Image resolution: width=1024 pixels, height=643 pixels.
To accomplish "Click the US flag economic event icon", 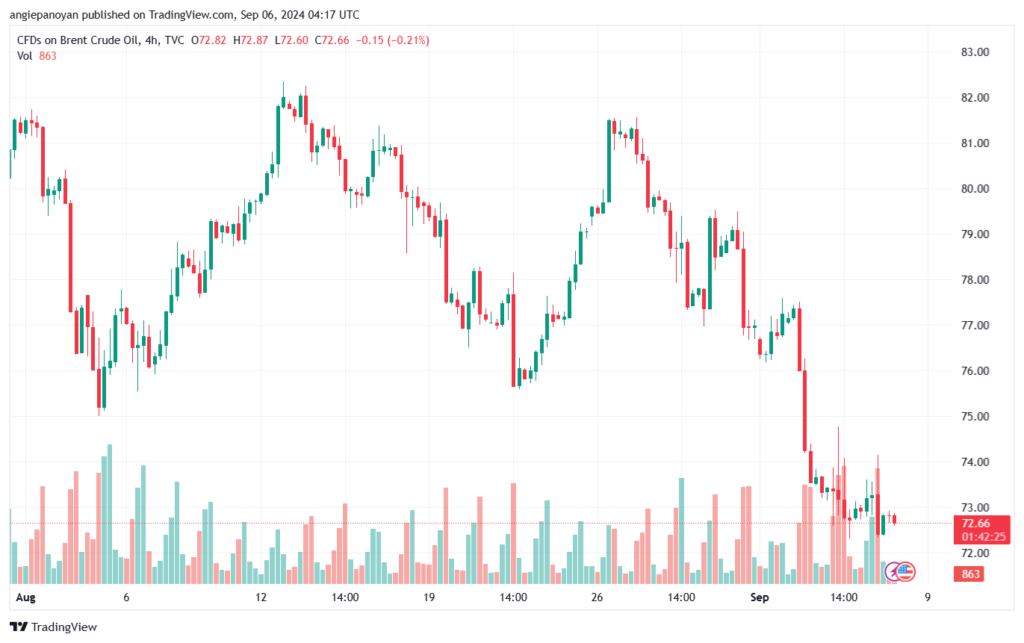I will point(905,571).
